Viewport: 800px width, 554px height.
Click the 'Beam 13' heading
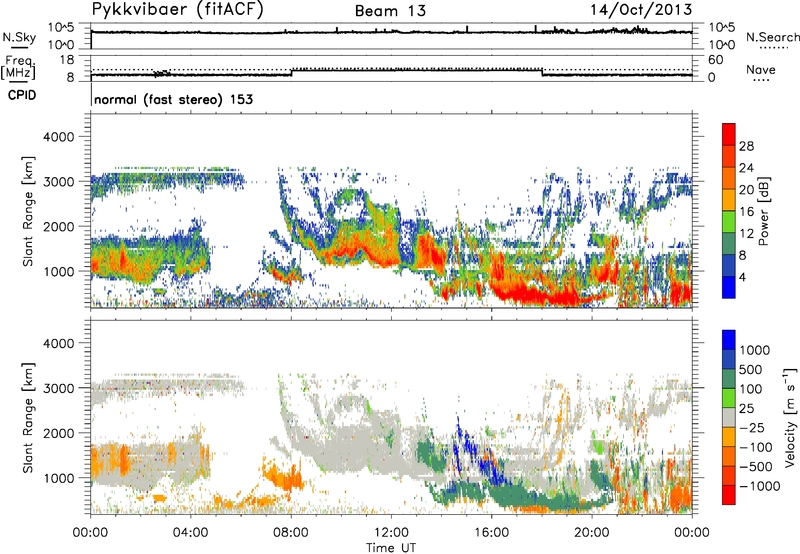[390, 11]
